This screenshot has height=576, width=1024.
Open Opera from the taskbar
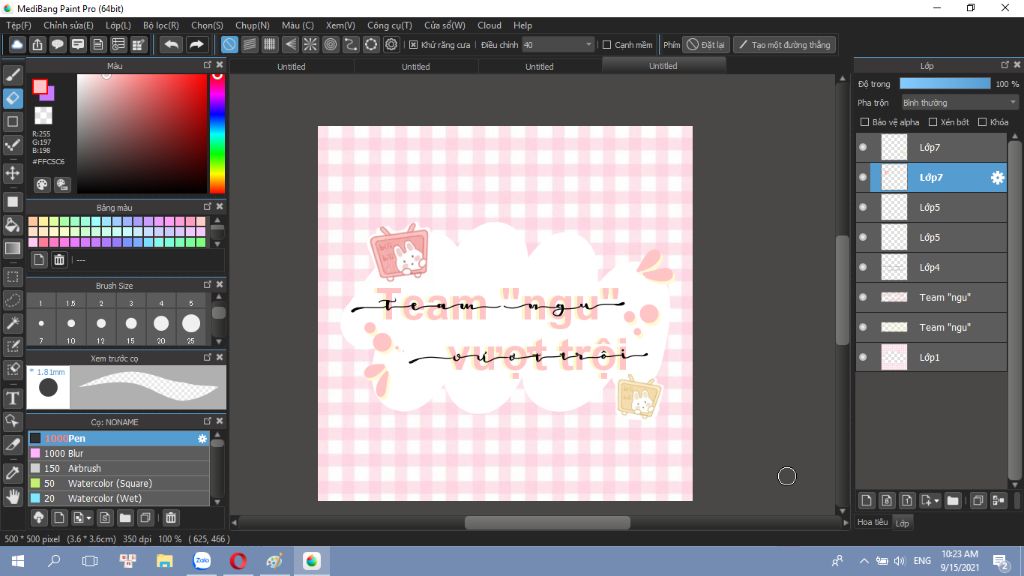238,561
